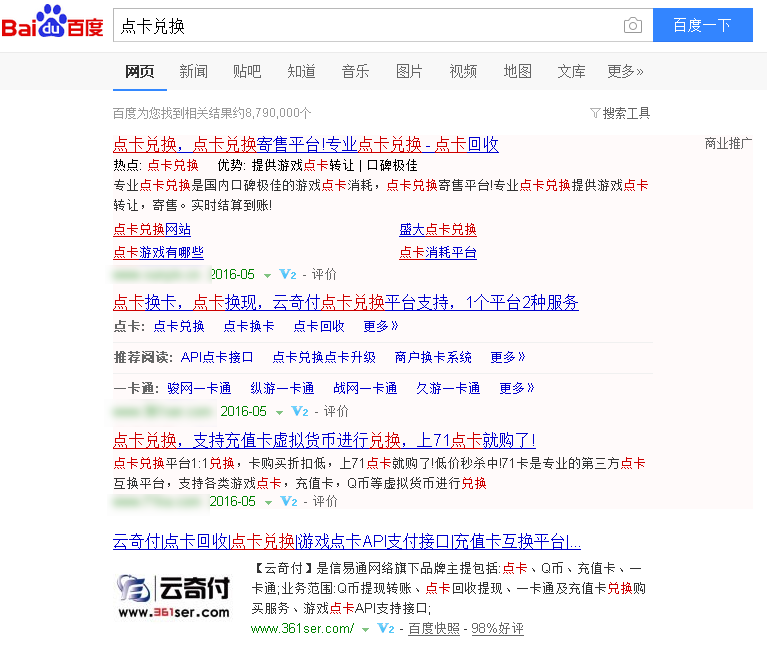The height and width of the screenshot is (652, 767).
Task: Open the 知道 tab
Action: (301, 71)
